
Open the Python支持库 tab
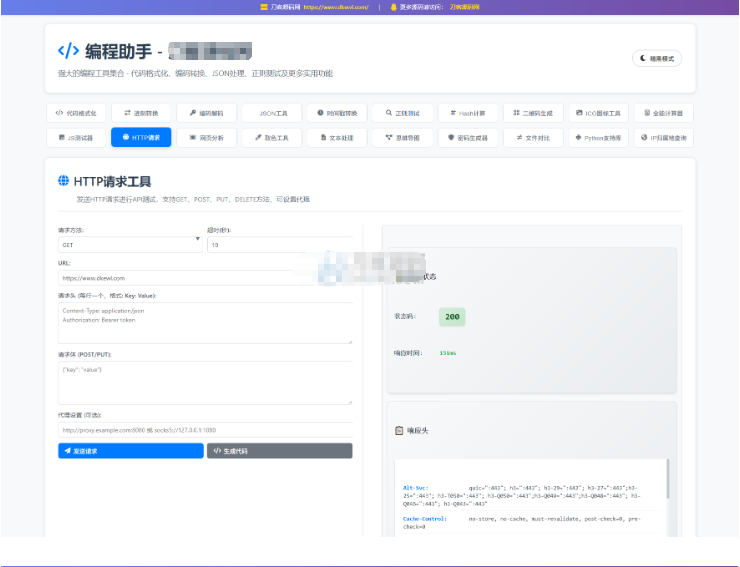point(598,138)
